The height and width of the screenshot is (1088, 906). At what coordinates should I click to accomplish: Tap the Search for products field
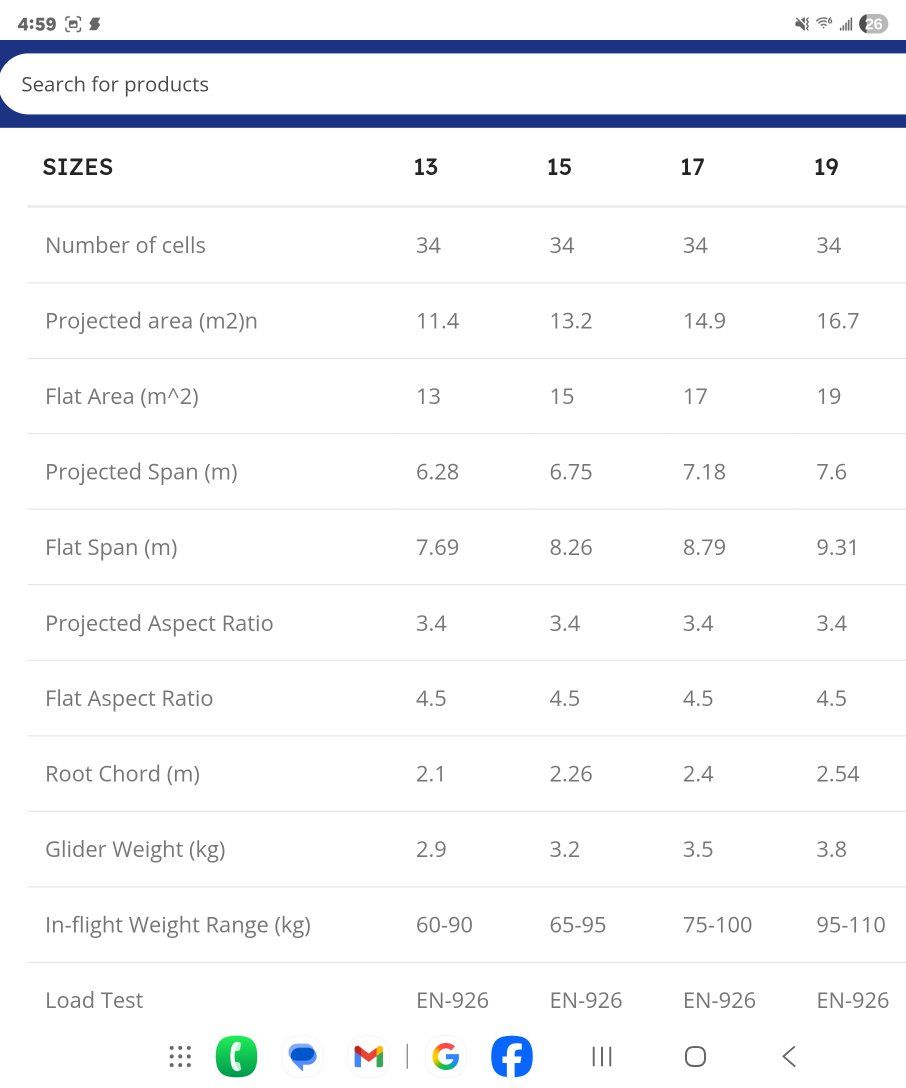450,84
